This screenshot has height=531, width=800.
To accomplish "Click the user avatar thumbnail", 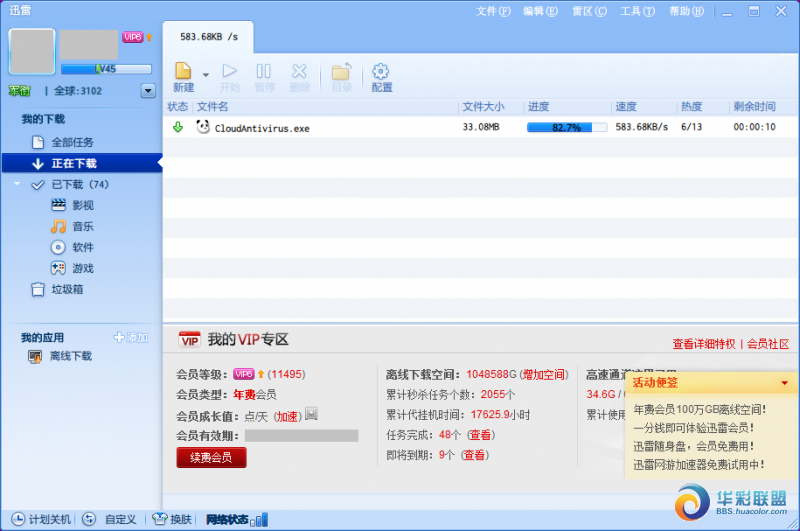I will pos(32,52).
